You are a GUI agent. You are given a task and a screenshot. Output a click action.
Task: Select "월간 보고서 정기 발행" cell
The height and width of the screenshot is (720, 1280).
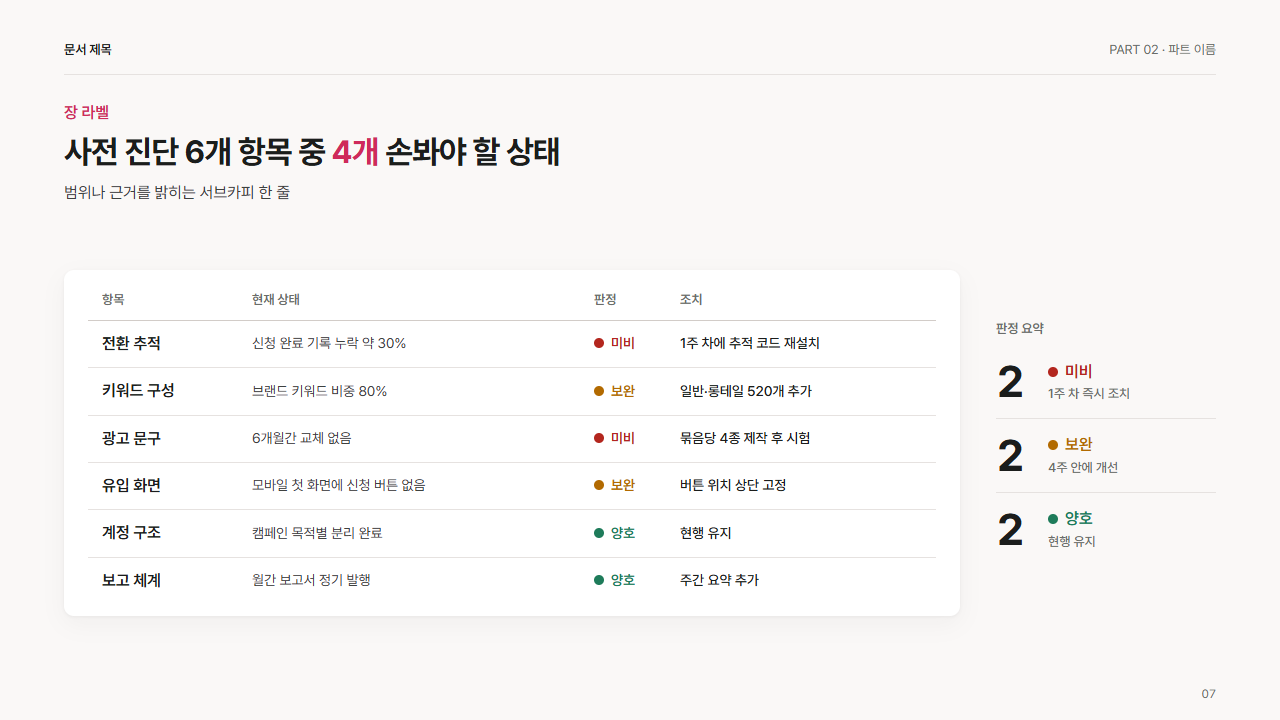(311, 580)
